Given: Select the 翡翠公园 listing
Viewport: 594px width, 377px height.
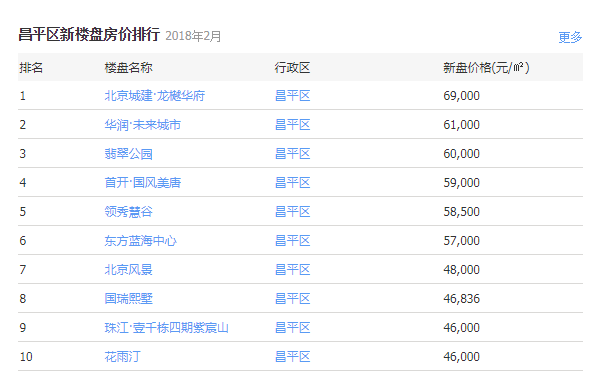Looking at the screenshot, I should [128, 154].
